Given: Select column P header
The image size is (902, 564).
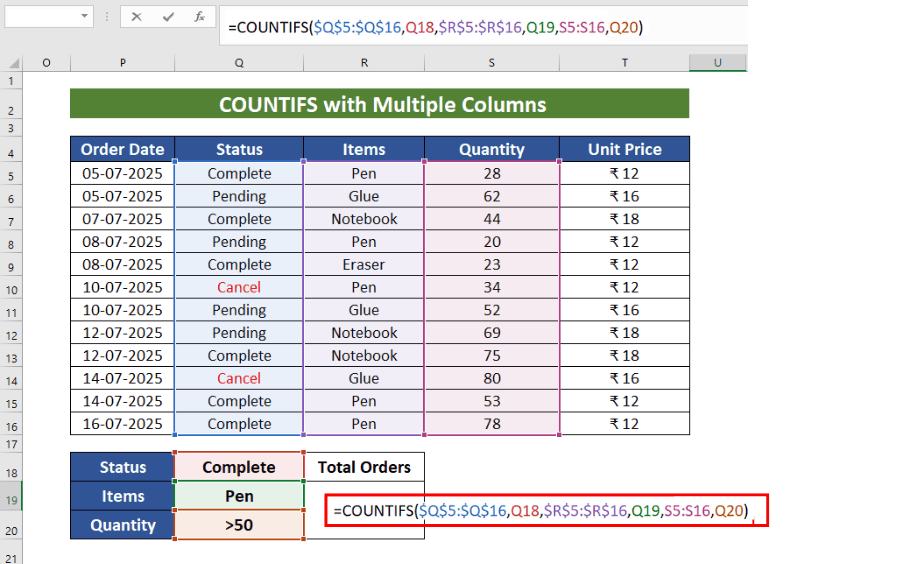Looking at the screenshot, I should pos(122,63).
